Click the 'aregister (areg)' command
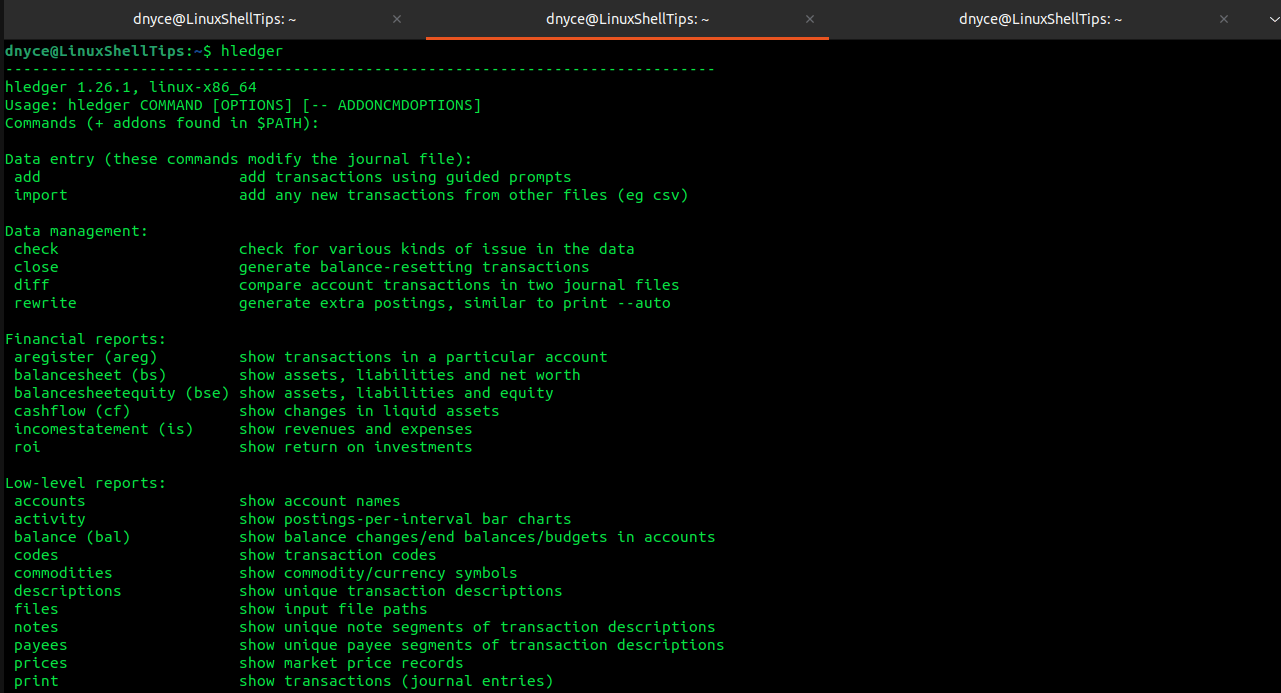Image resolution: width=1281 pixels, height=693 pixels. (86, 357)
